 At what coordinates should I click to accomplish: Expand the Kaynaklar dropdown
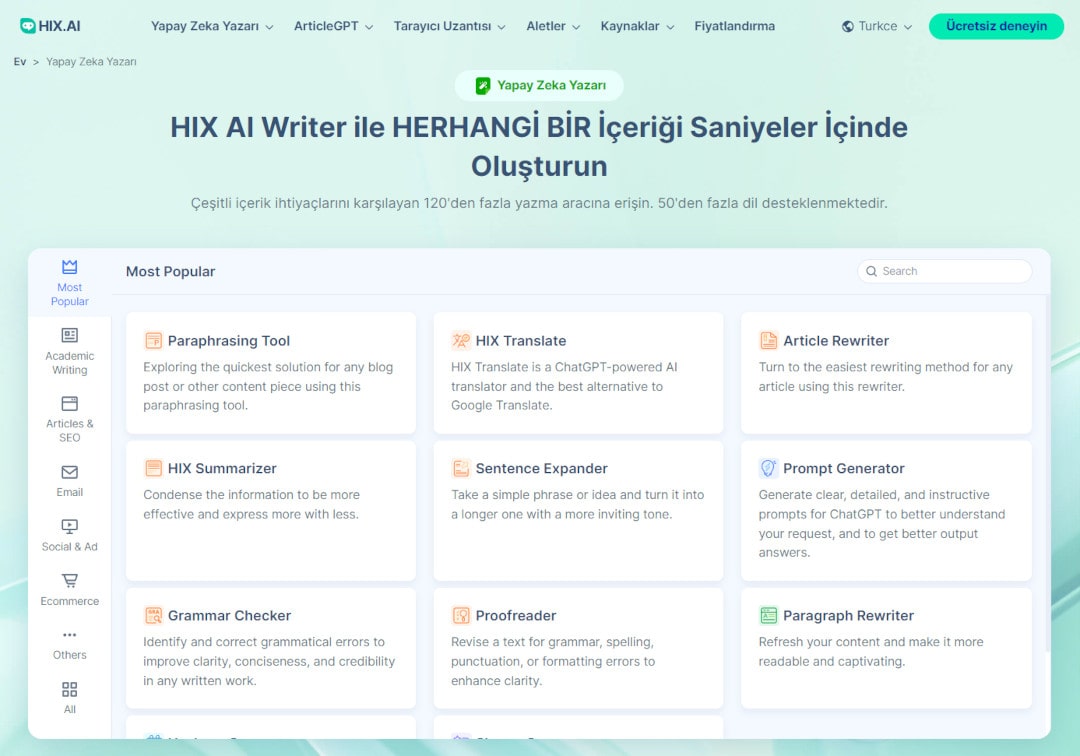[x=637, y=26]
